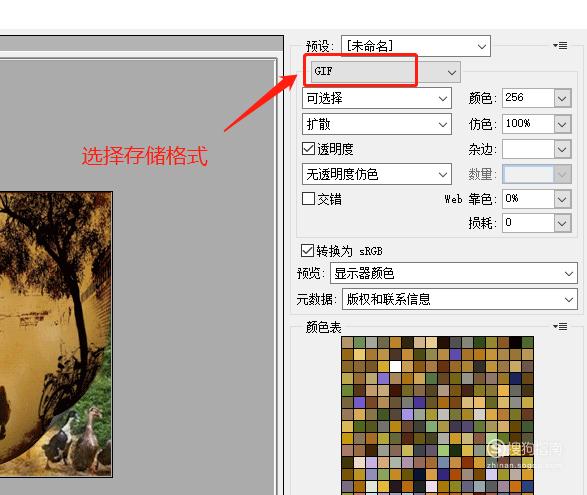This screenshot has height=495, width=587.
Task: Enable the 交错 interlaced checkbox
Action: (308, 198)
